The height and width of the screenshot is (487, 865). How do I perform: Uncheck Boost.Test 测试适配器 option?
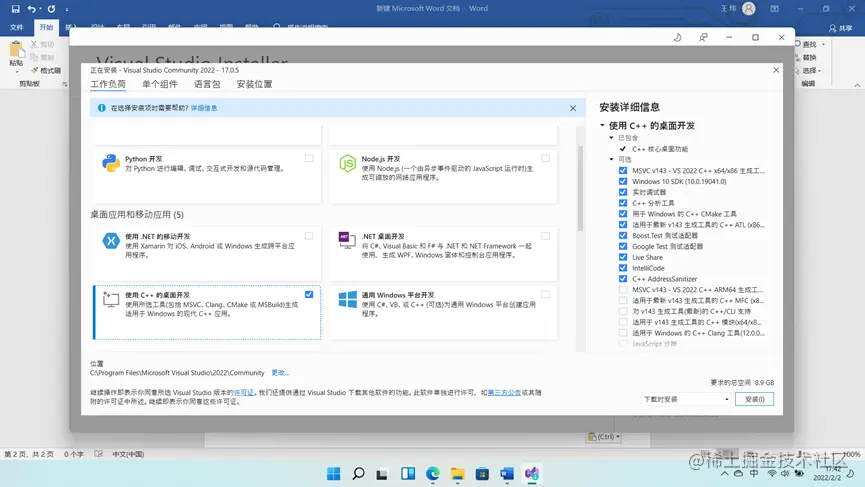(x=623, y=236)
